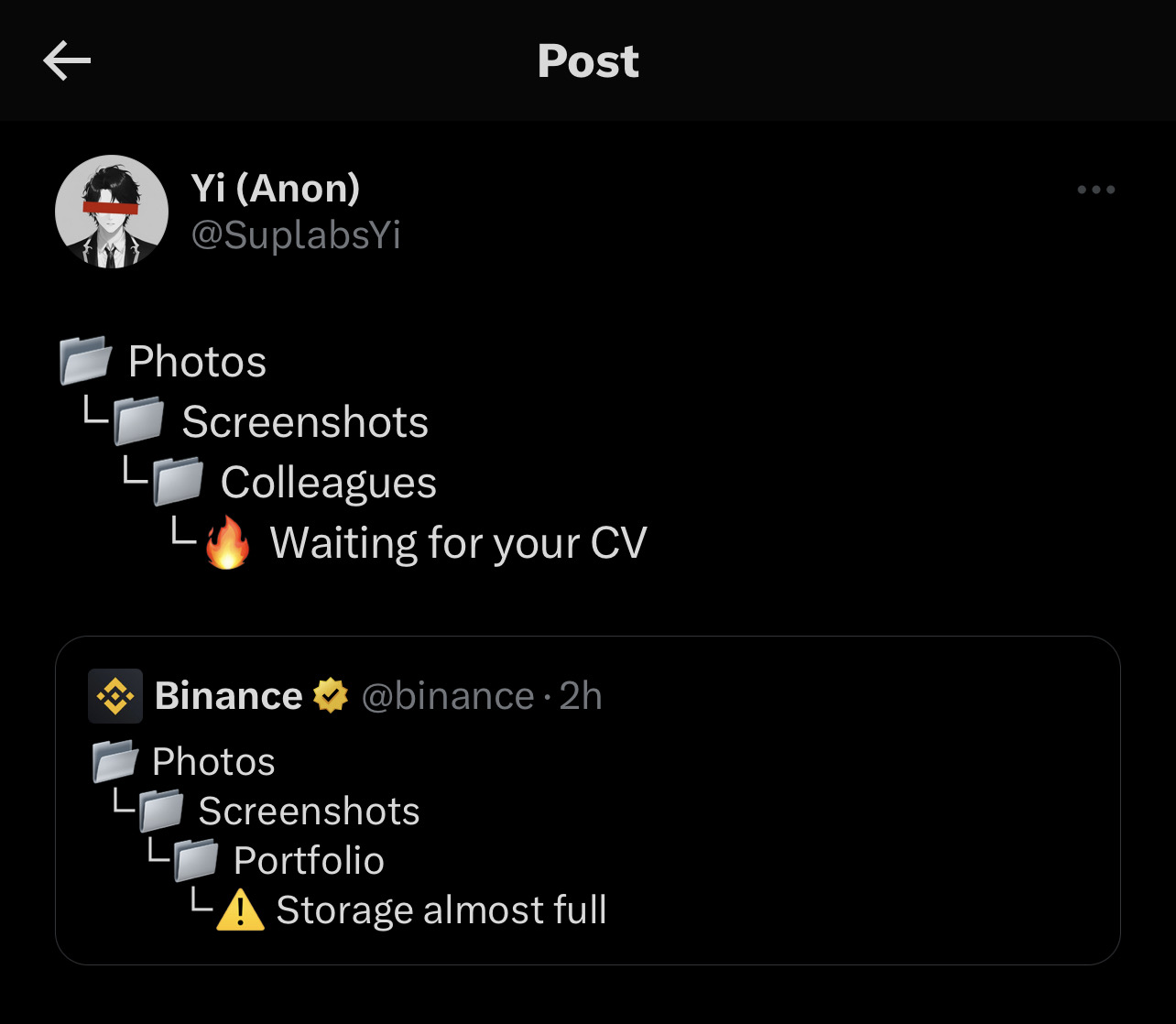Viewport: 1176px width, 1024px height.
Task: Open the Binance account name
Action: pos(229,696)
